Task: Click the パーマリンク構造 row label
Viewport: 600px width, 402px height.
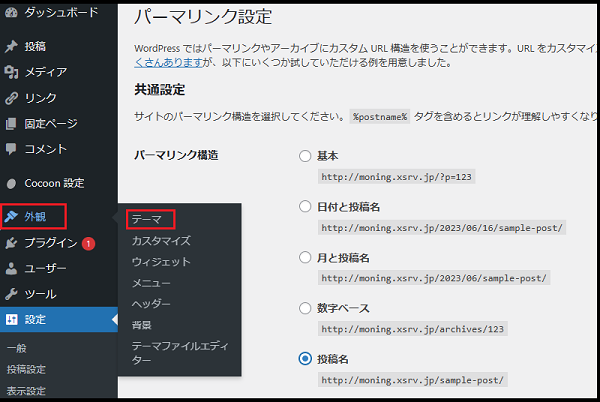Action: (176, 155)
